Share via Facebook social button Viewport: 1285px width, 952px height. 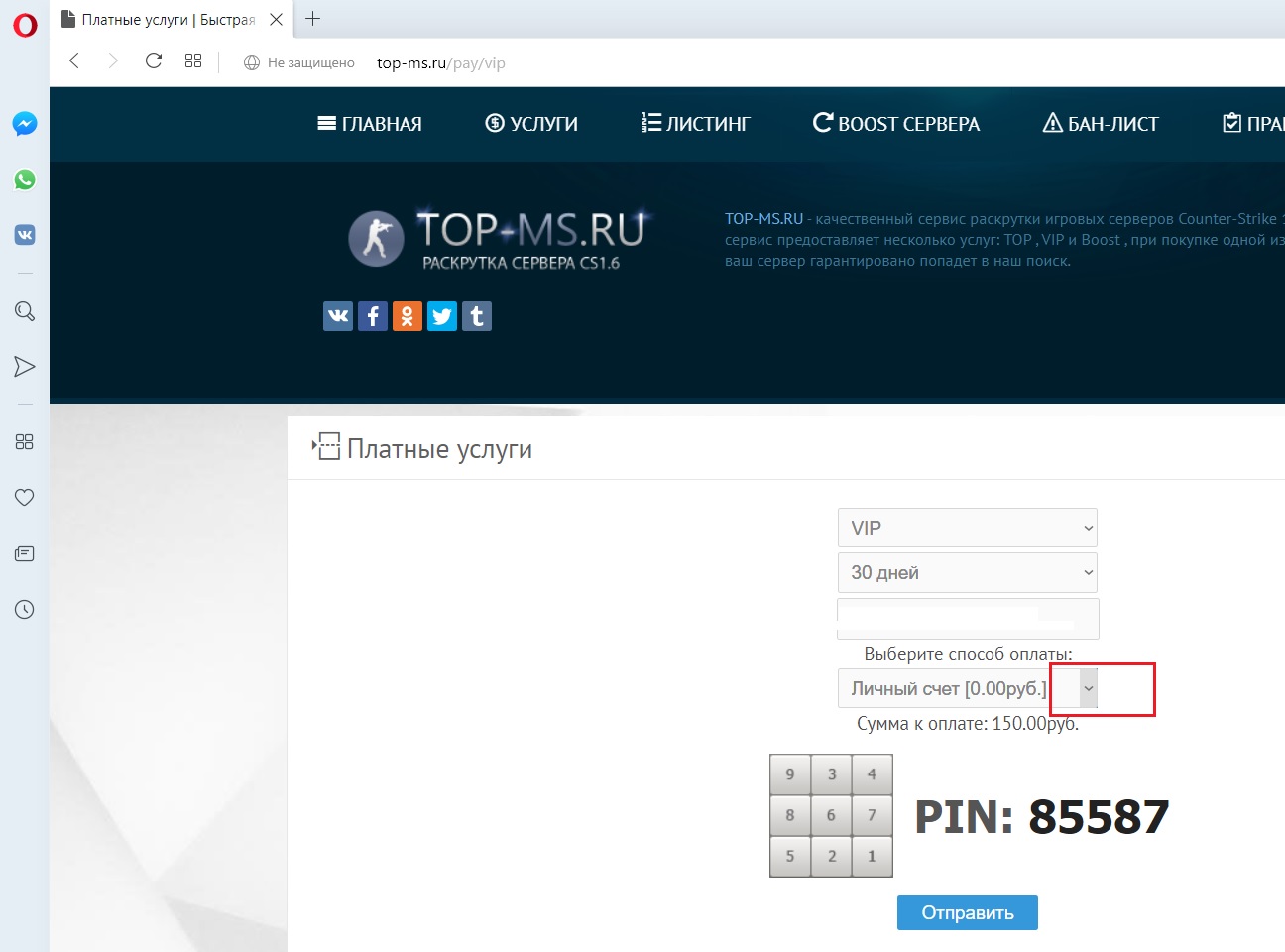373,316
